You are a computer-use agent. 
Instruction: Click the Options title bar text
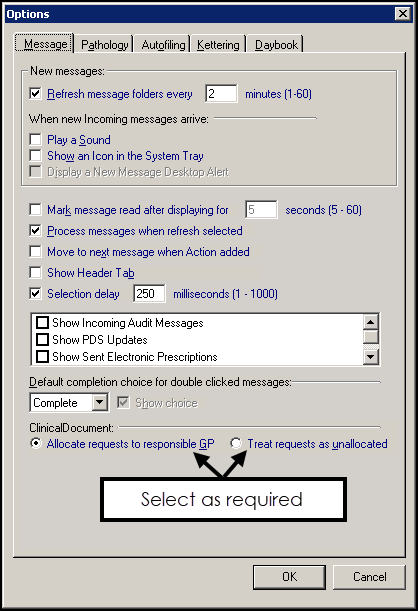click(28, 14)
